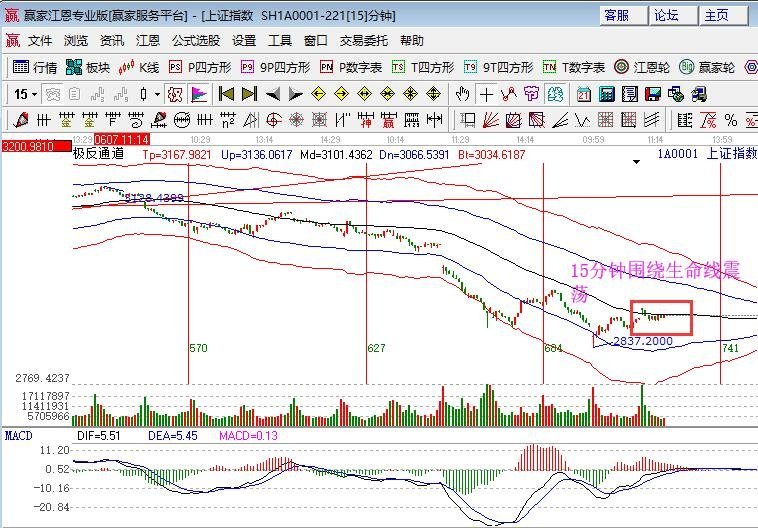Select the red crosshair target-circle tool
The image size is (758, 528).
tap(274, 120)
